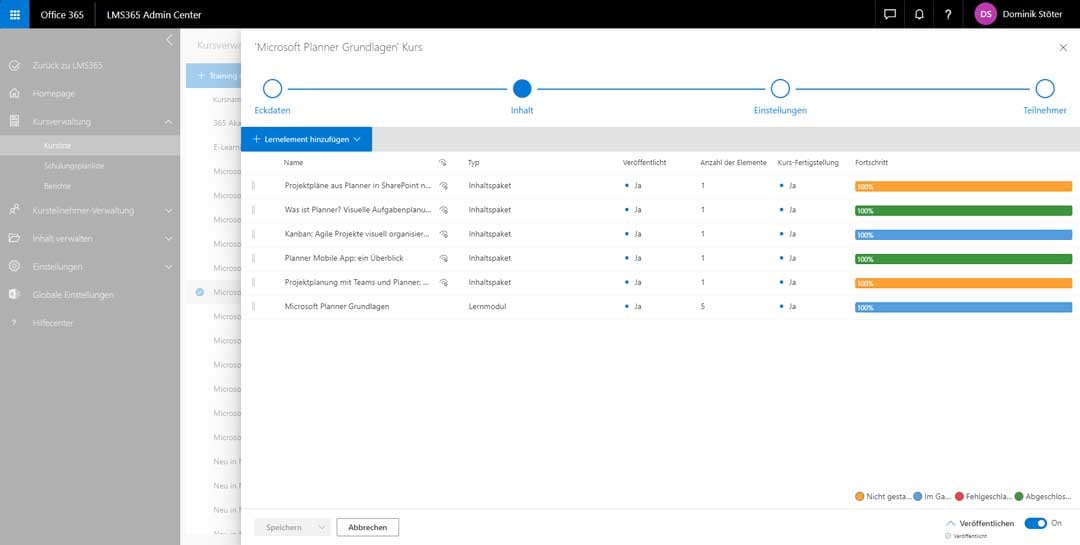The width and height of the screenshot is (1080, 545).
Task: Click progress bar of Was ist Planner row
Action: [x=964, y=210]
